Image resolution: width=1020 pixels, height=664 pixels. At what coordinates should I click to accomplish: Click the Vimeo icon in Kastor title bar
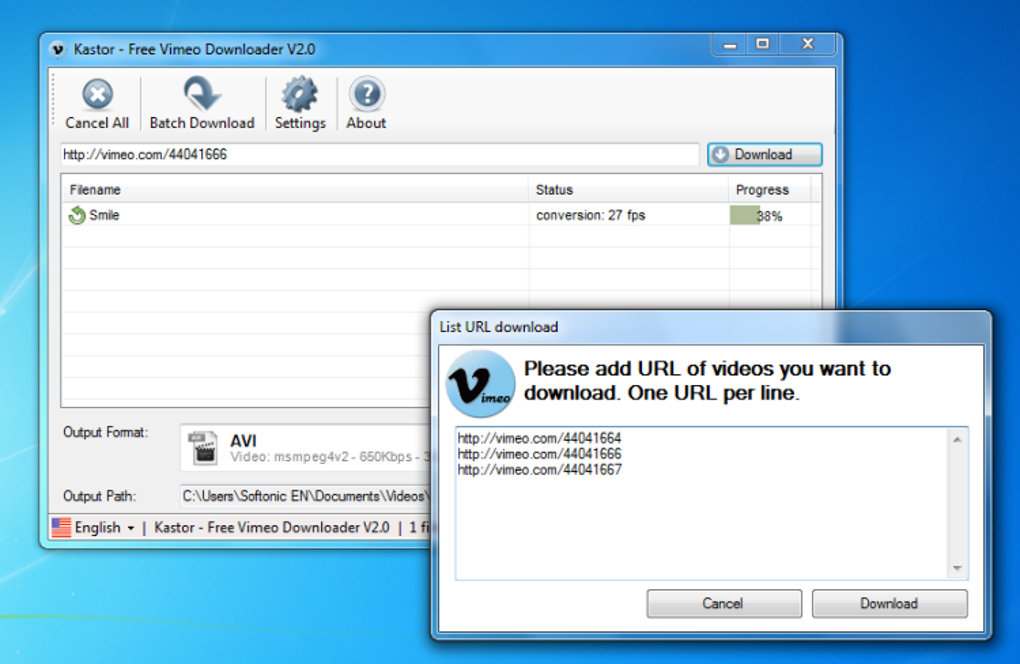58,49
